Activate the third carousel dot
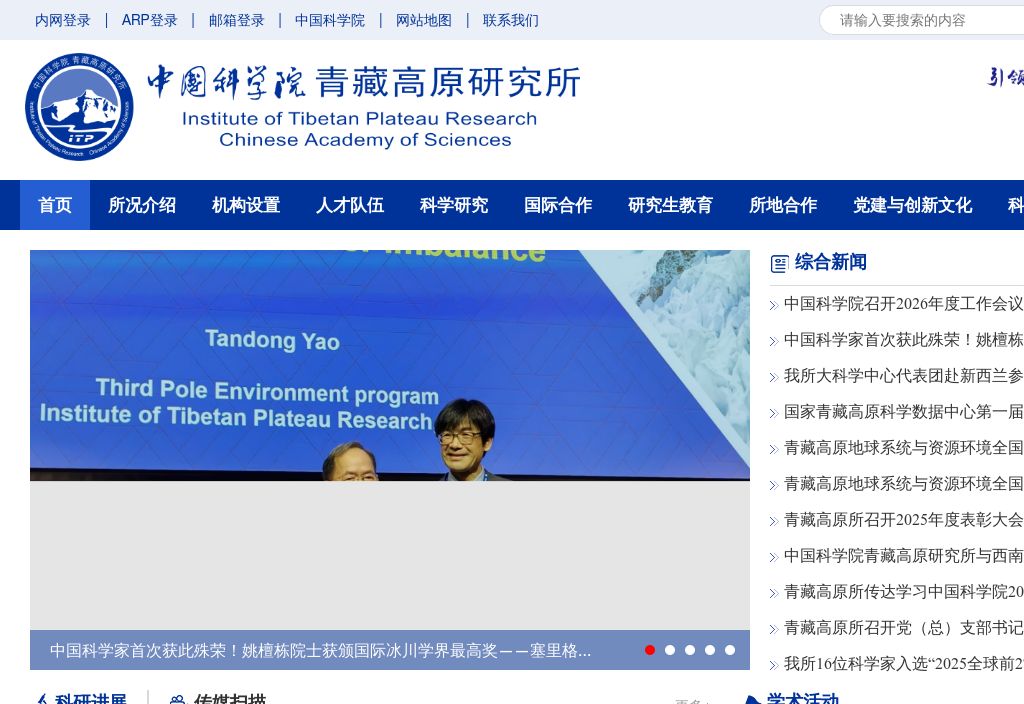The width and height of the screenshot is (1024, 704). click(690, 650)
